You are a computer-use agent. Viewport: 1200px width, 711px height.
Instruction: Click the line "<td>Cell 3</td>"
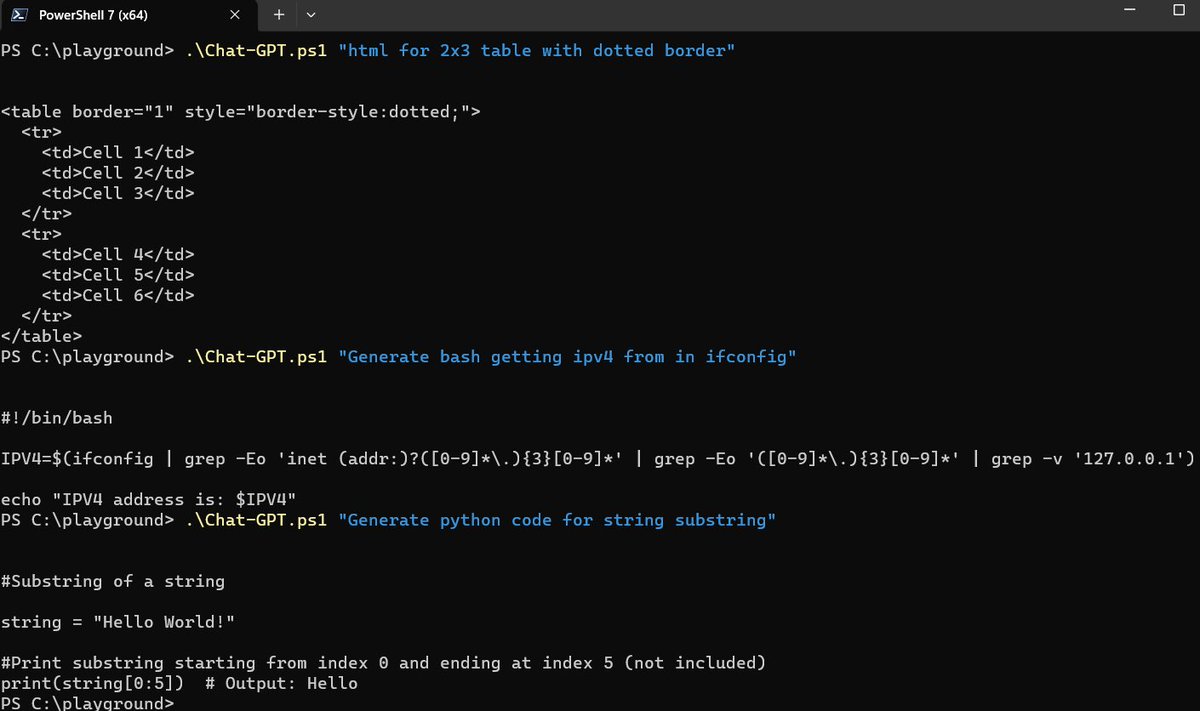click(118, 194)
